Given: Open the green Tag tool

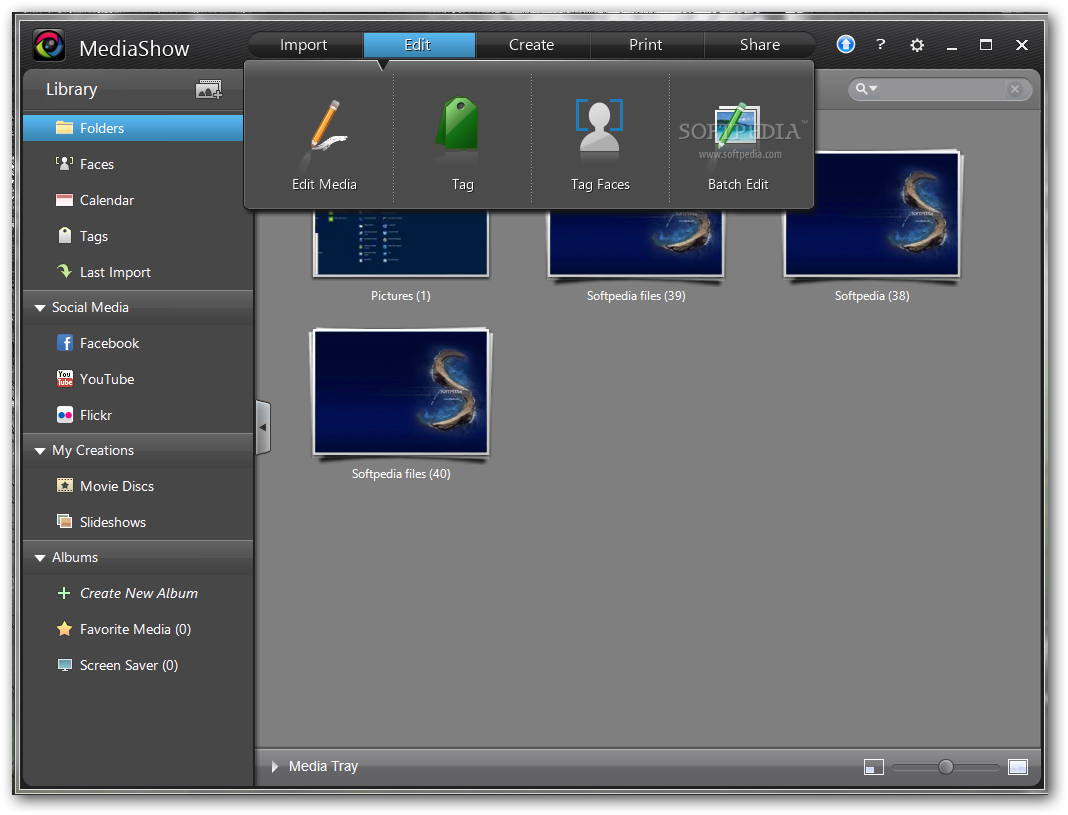Looking at the screenshot, I should 462,143.
